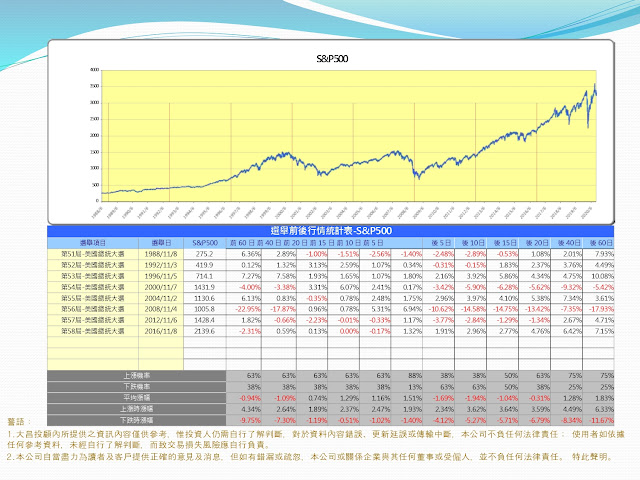Select the row label 第51屆-美國總統大選
Image resolution: width=640 pixels, height=480 pixels.
point(93,254)
